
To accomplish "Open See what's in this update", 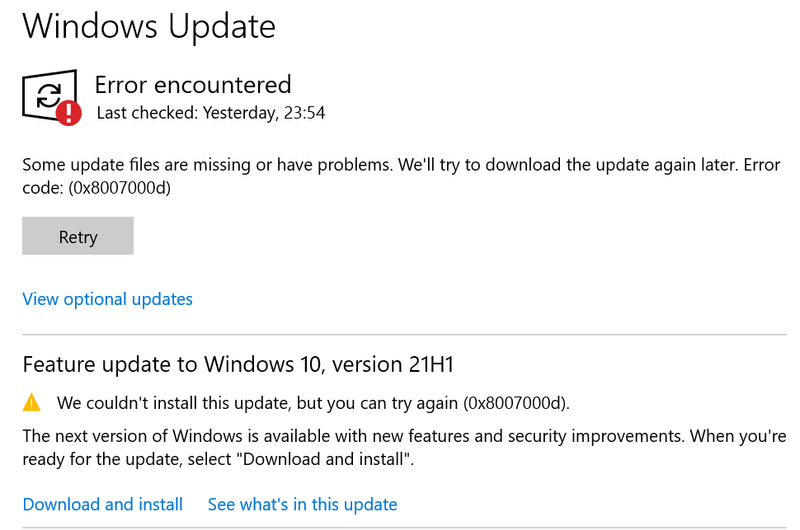I will [x=302, y=504].
